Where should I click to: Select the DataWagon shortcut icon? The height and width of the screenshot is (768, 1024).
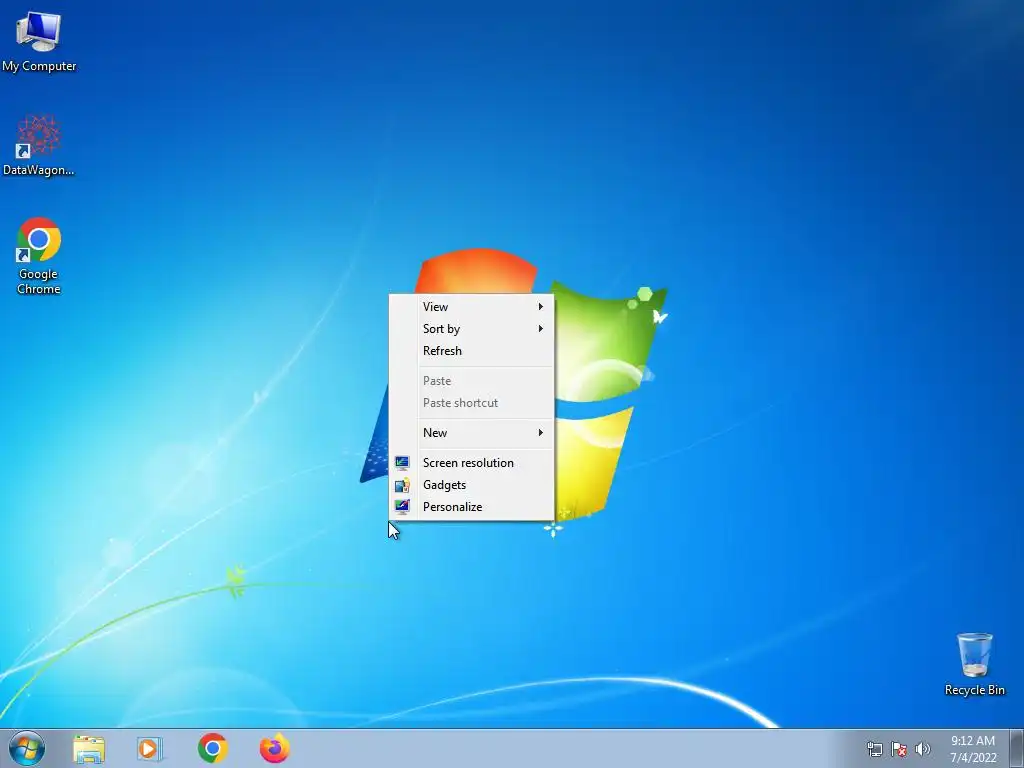39,146
